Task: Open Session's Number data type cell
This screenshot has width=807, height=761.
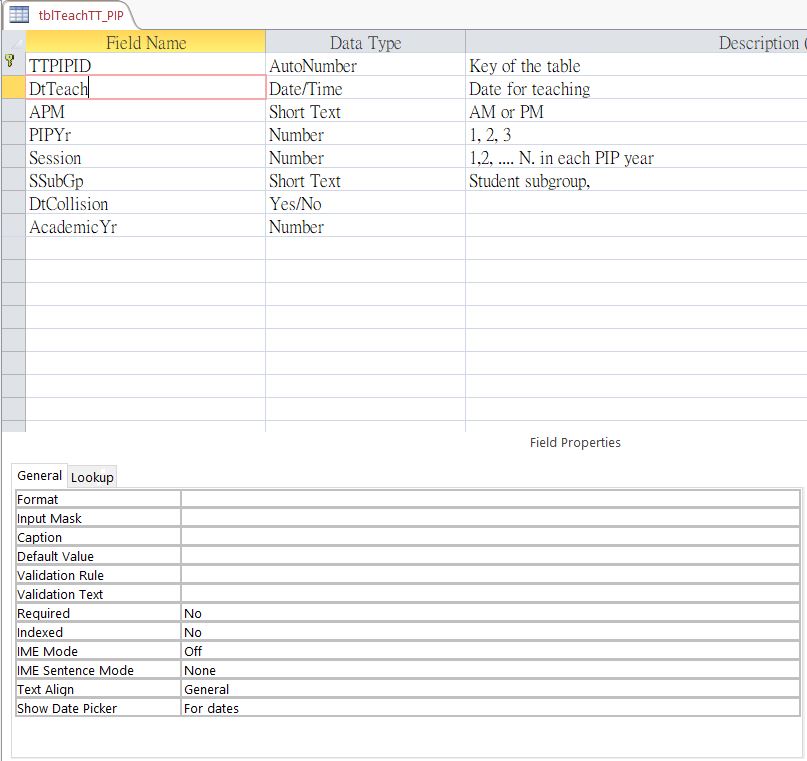Action: click(x=365, y=157)
